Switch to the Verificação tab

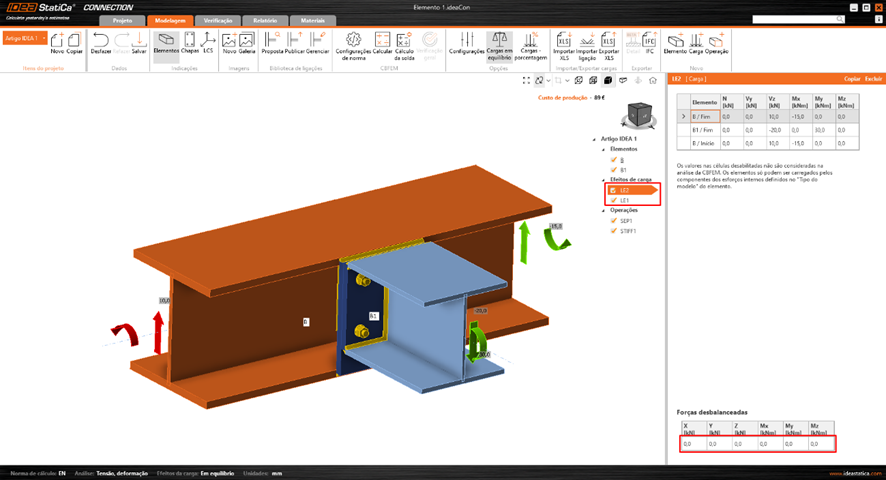pos(219,20)
